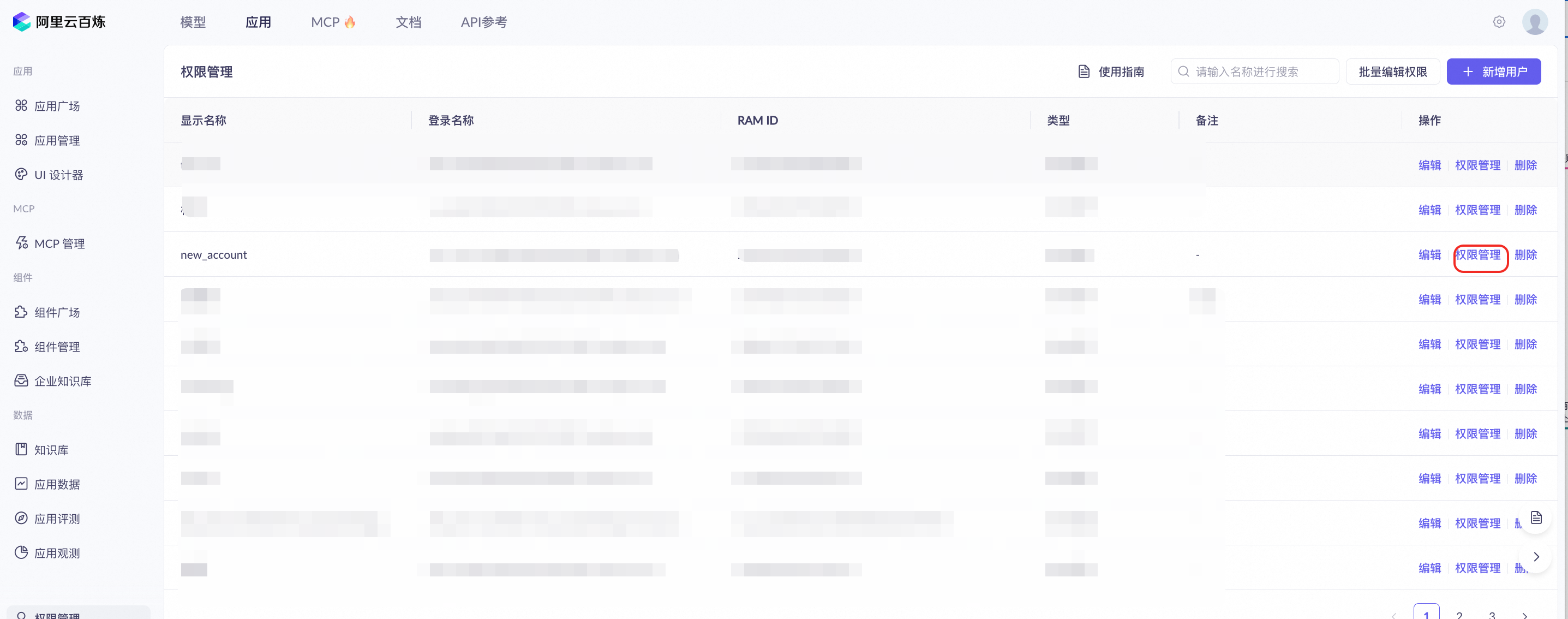Click the 批量编辑权限 button
The width and height of the screenshot is (1568, 619).
(x=1393, y=72)
